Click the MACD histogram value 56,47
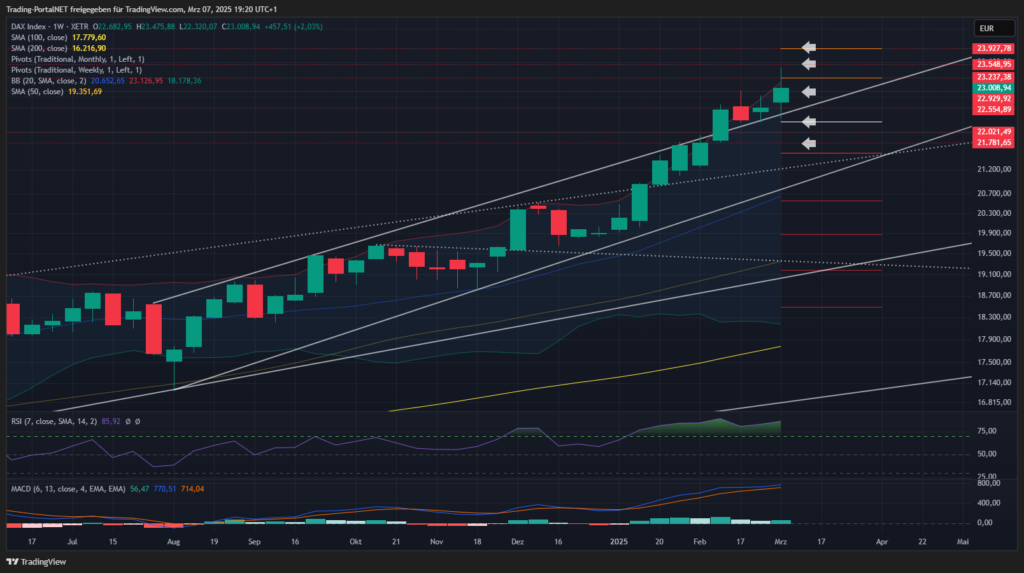 pyautogui.click(x=139, y=489)
